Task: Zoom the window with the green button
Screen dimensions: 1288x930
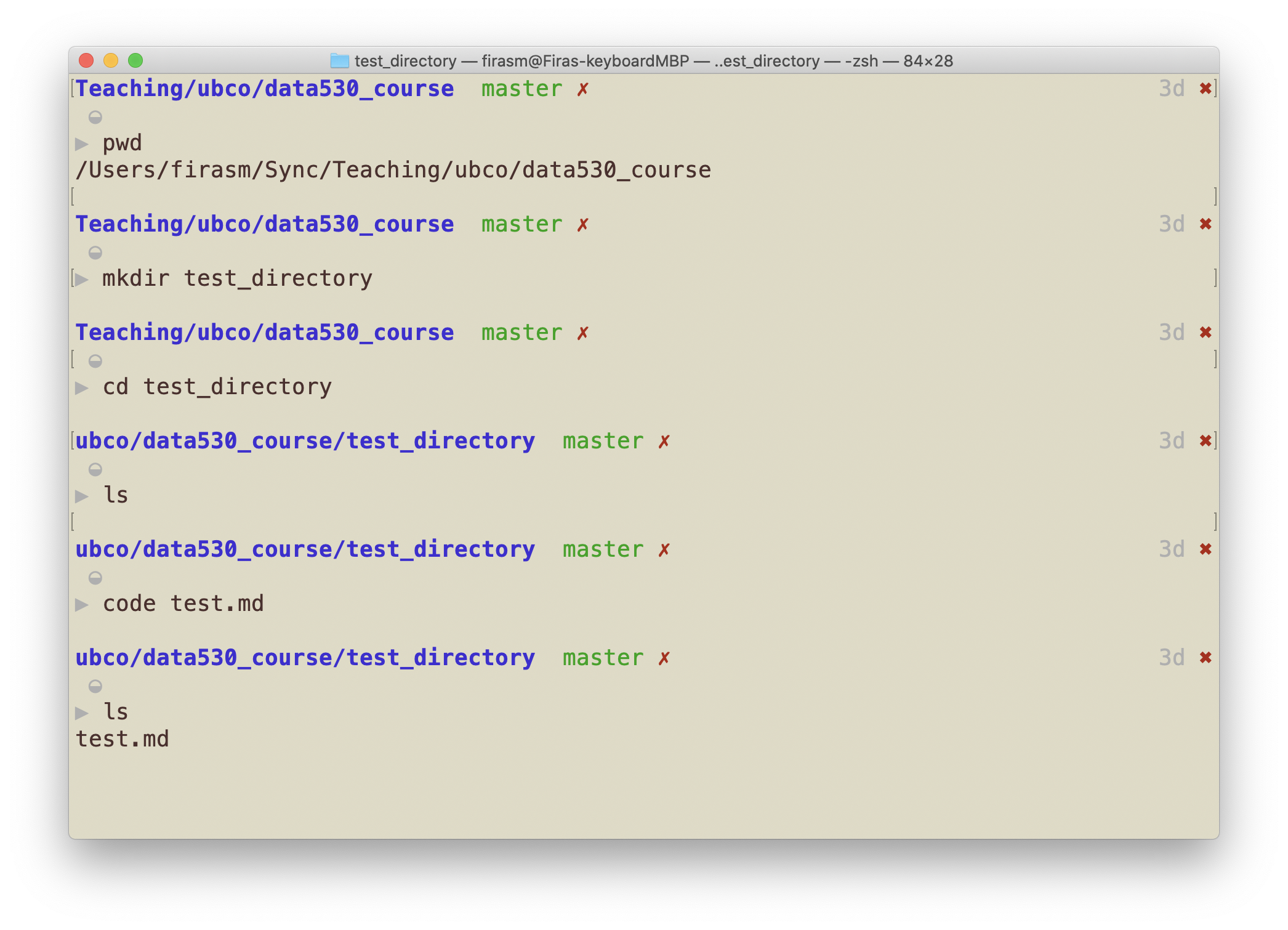Action: click(x=135, y=60)
